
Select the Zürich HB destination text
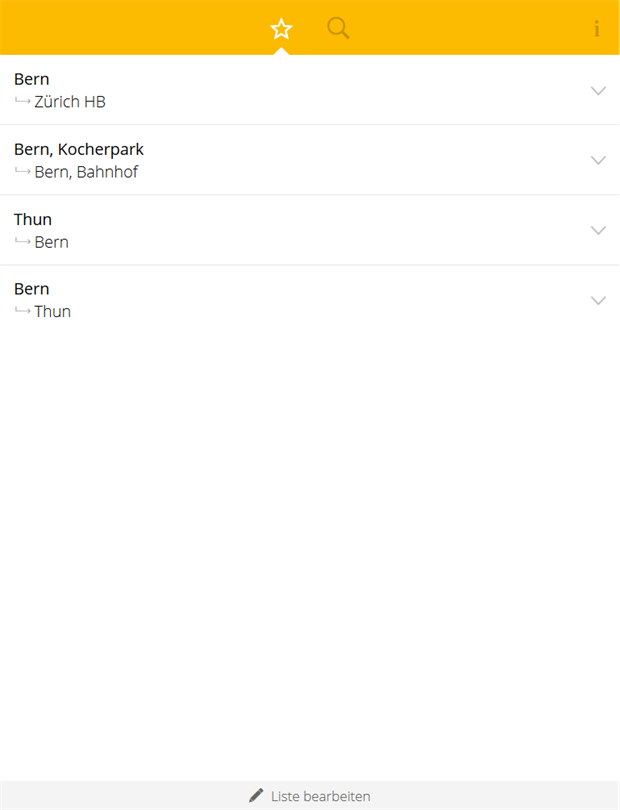70,102
